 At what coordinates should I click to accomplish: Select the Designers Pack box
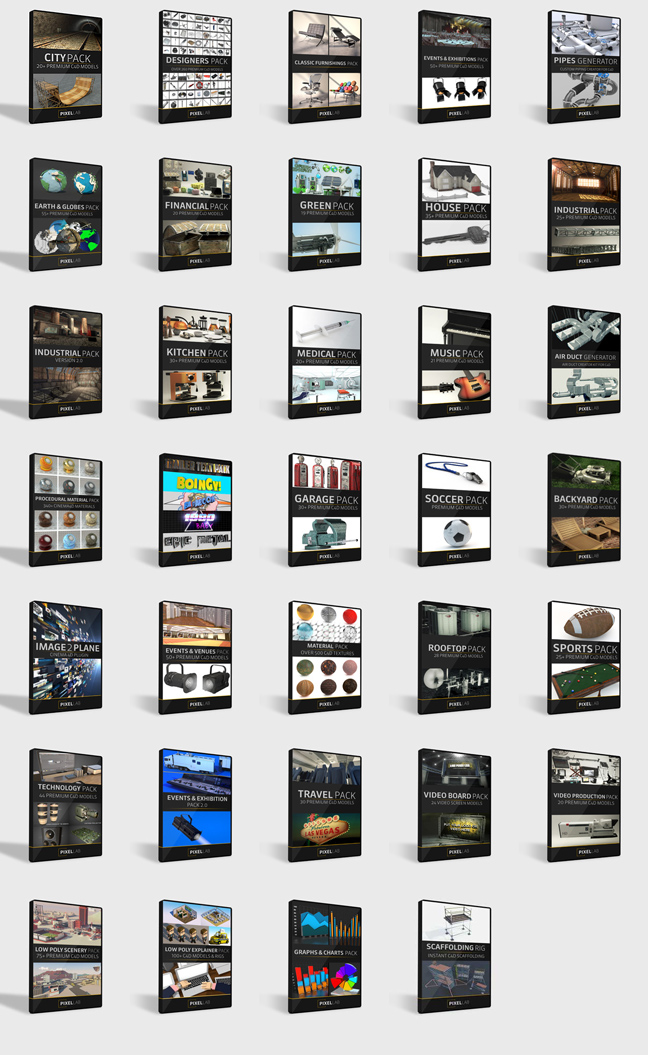(x=196, y=67)
